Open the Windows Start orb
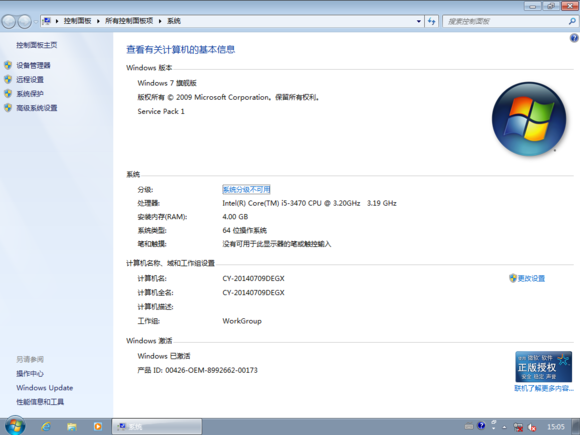Image resolution: width=580 pixels, height=435 pixels. point(15,426)
